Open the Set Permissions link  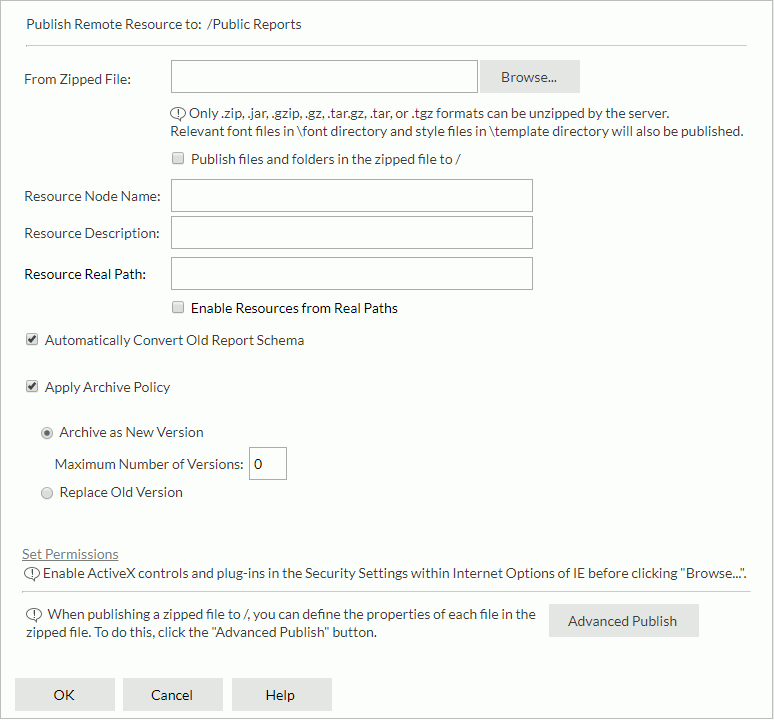click(70, 554)
